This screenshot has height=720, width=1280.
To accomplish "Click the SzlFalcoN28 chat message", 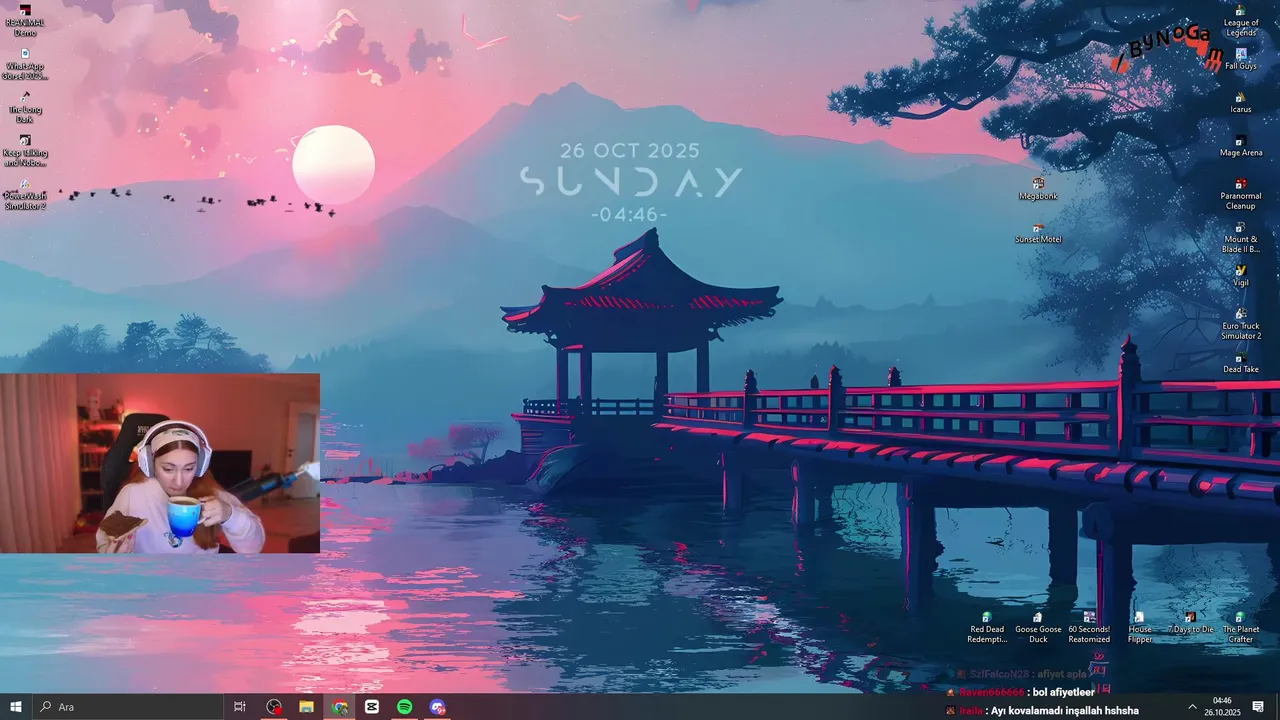I will (x=1015, y=674).
